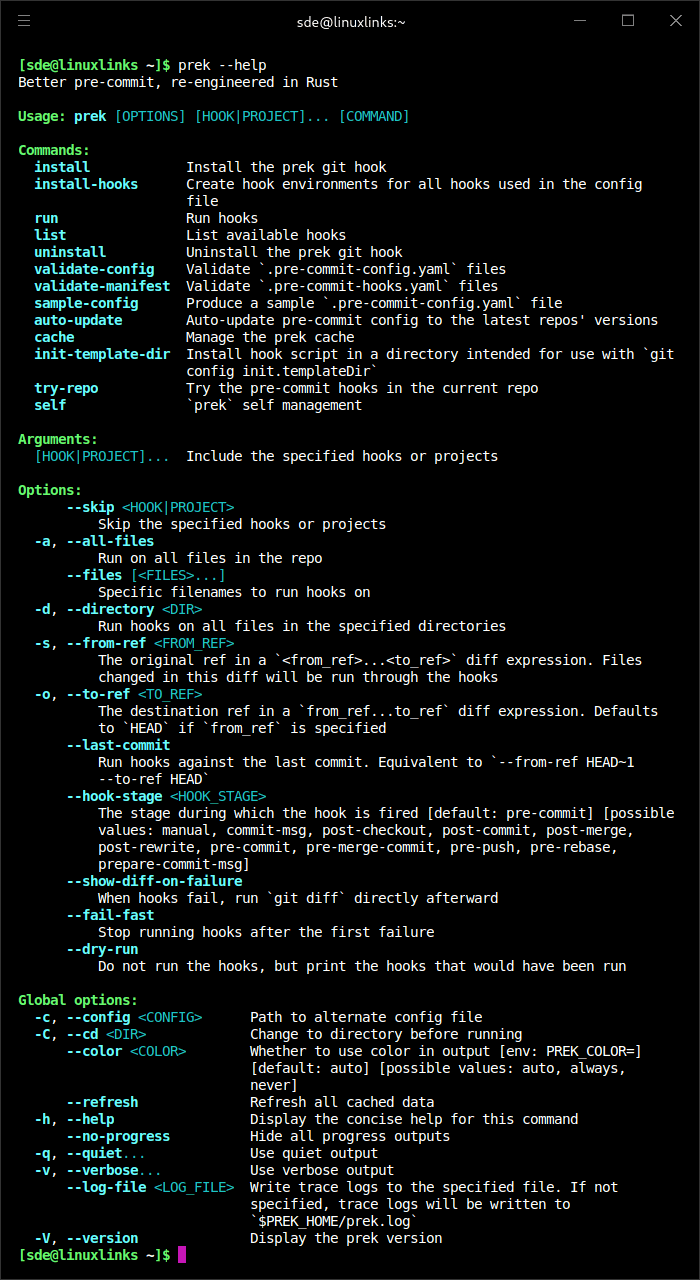This screenshot has height=1280, width=700.
Task: Click the '--version' option text
Action: [102, 1238]
